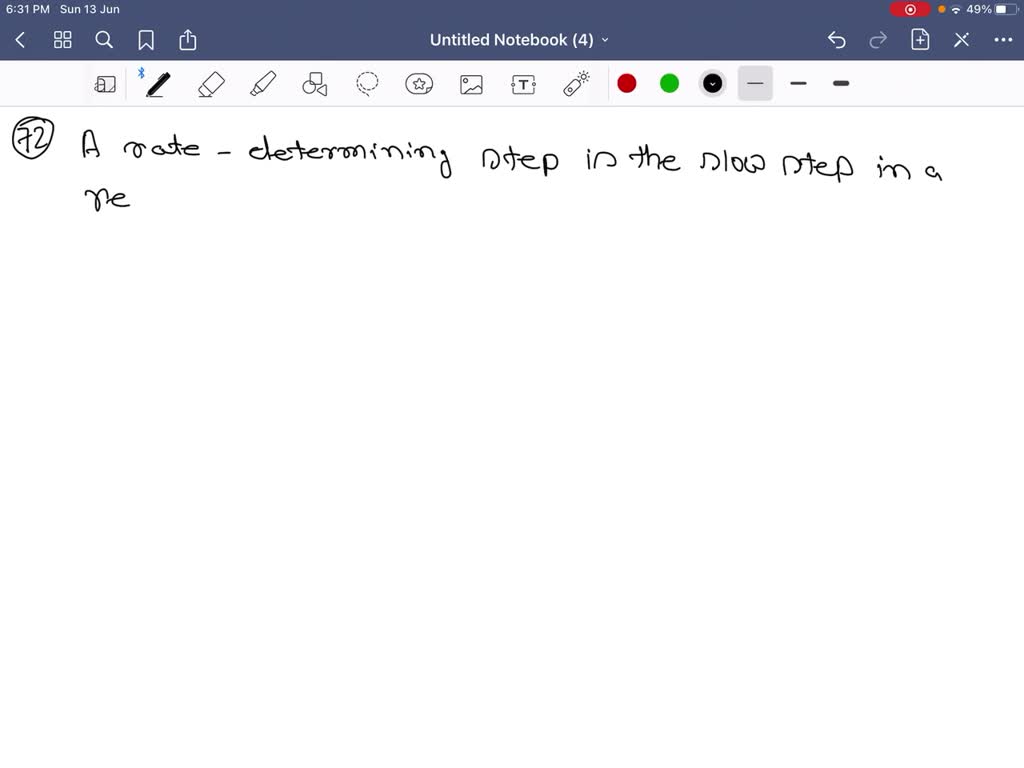Screen dimensions: 1024x768
Task: Open the Elements sticker tool
Action: [419, 84]
